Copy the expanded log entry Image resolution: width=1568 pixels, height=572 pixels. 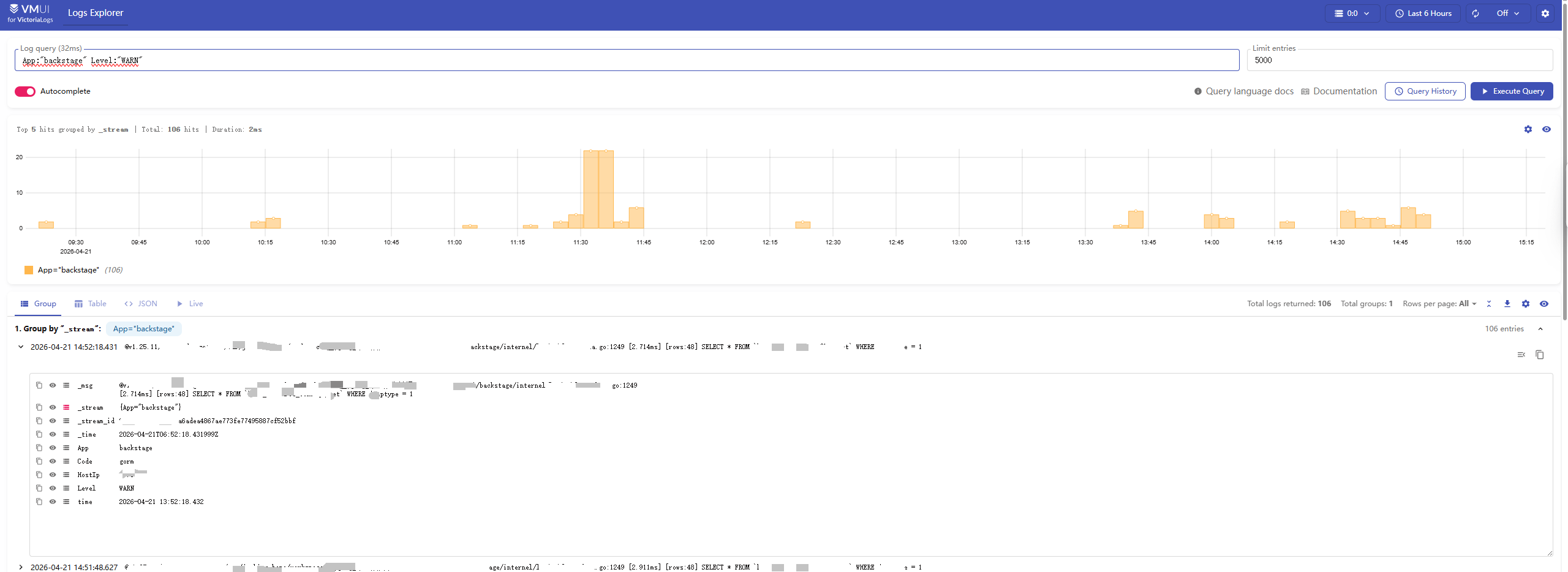[x=1539, y=355]
